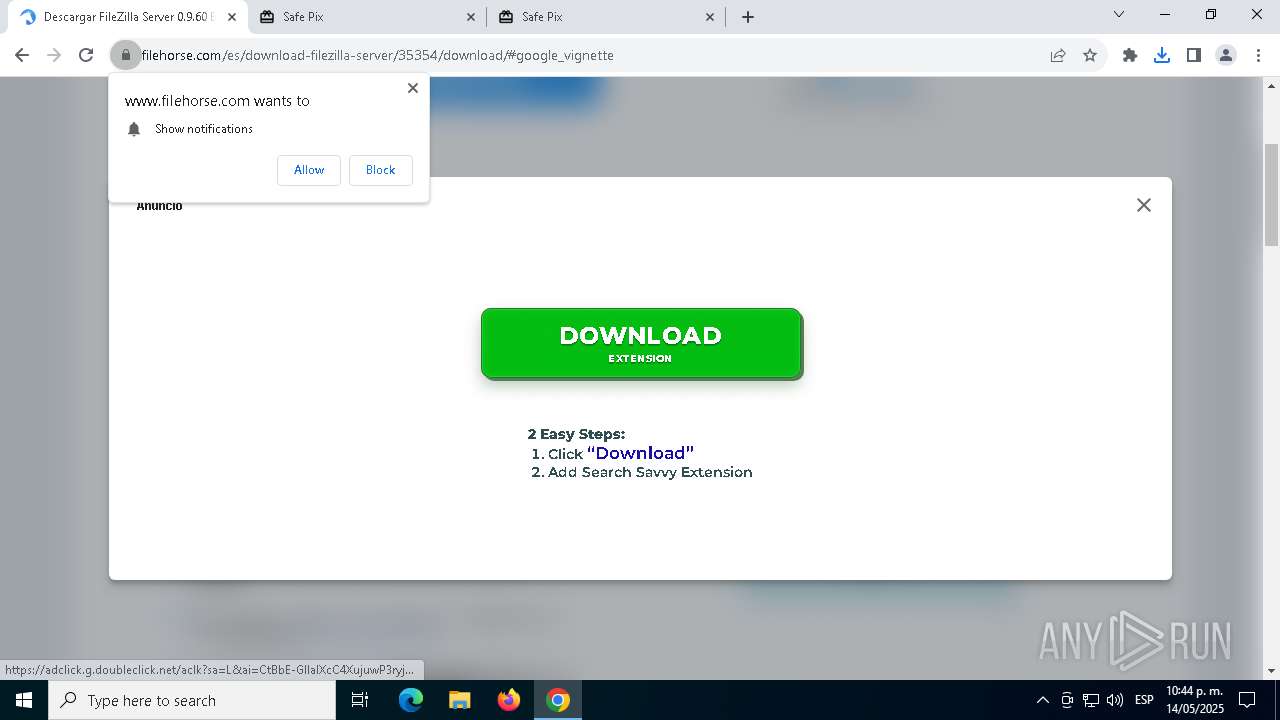The width and height of the screenshot is (1280, 720).
Task: Open the Action Center notifications icon
Action: click(1248, 700)
